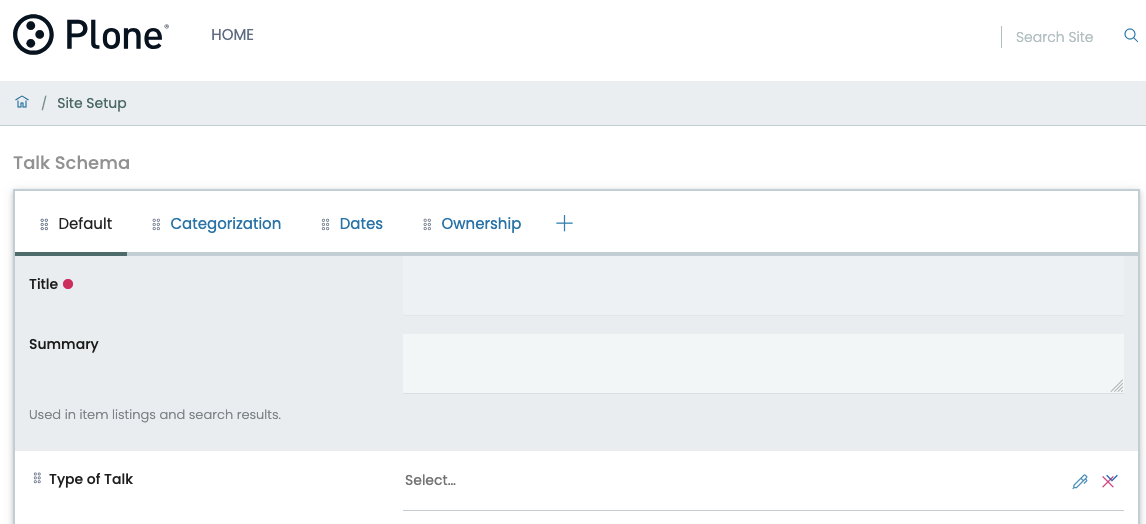Click into the Title text field
Screen dimensions: 1146x524
pos(762,285)
